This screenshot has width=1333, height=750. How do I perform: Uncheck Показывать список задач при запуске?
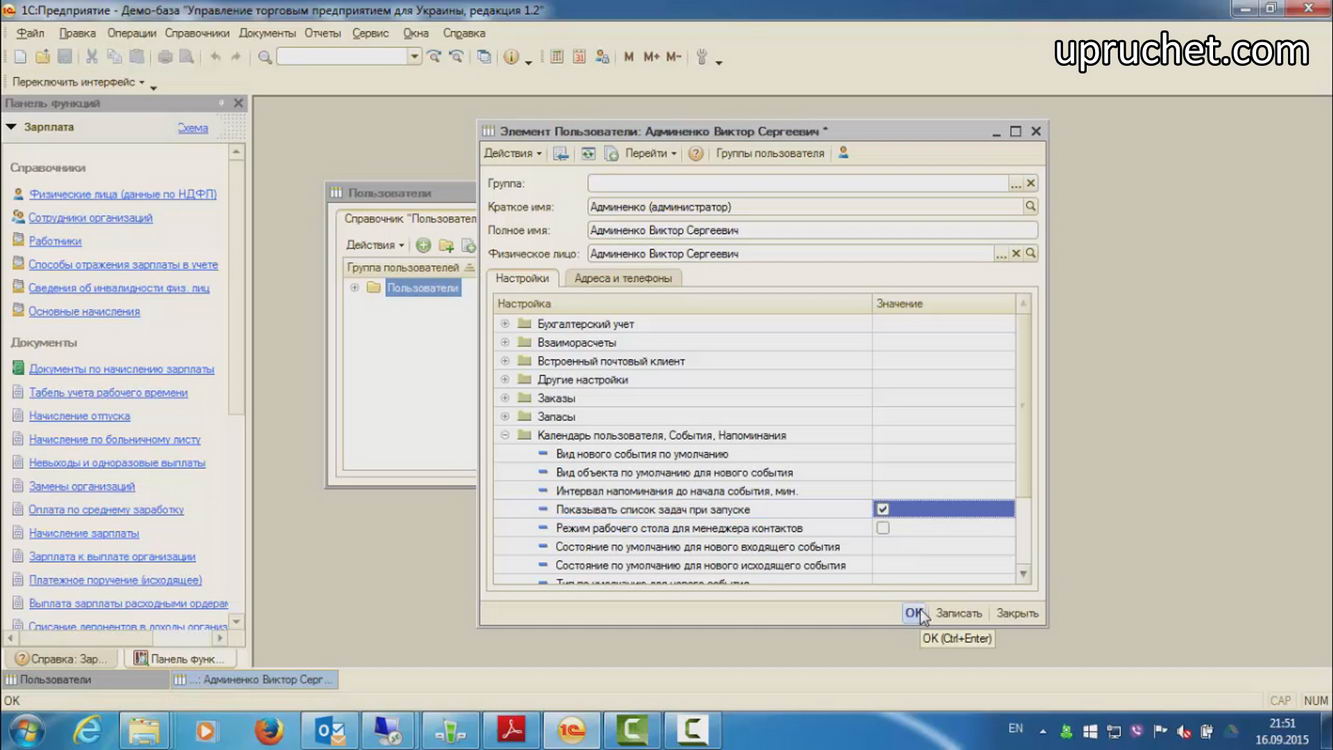[x=883, y=509]
